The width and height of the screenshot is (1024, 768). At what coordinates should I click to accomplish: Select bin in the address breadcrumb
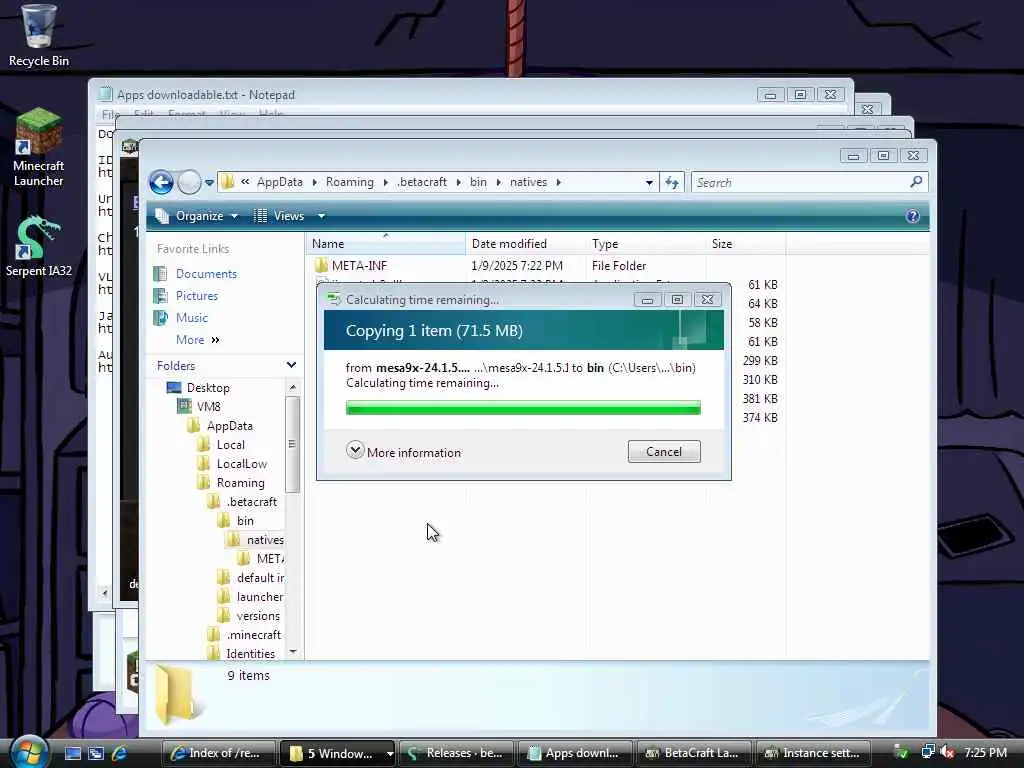point(478,182)
